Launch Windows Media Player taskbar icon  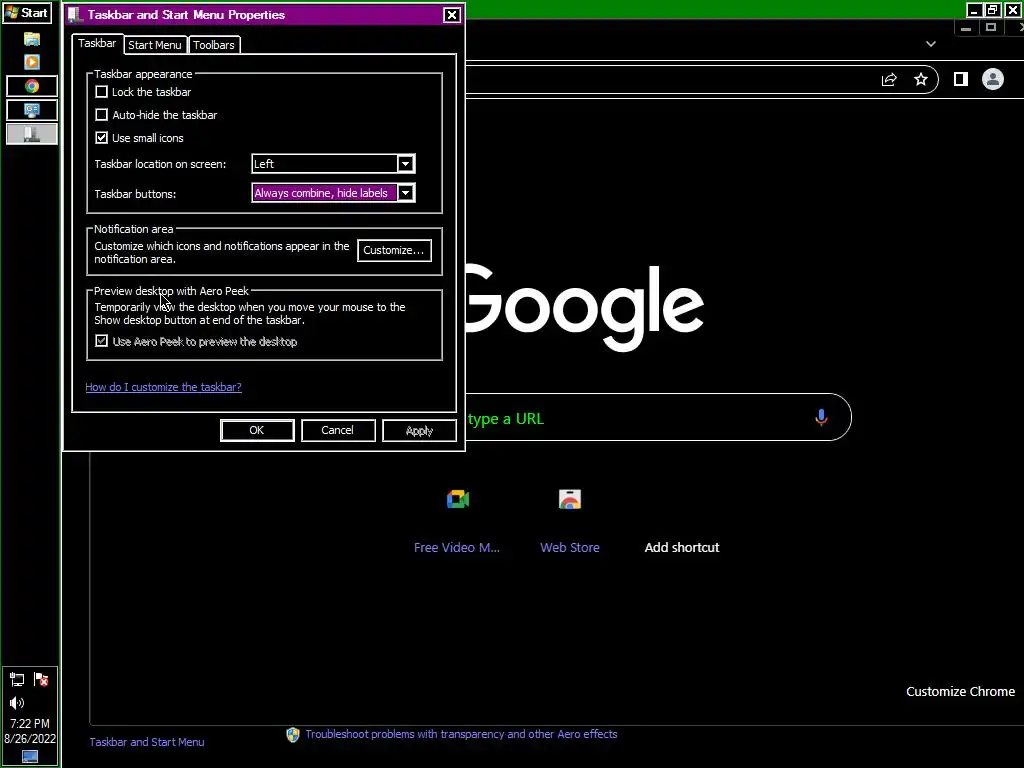pos(31,62)
